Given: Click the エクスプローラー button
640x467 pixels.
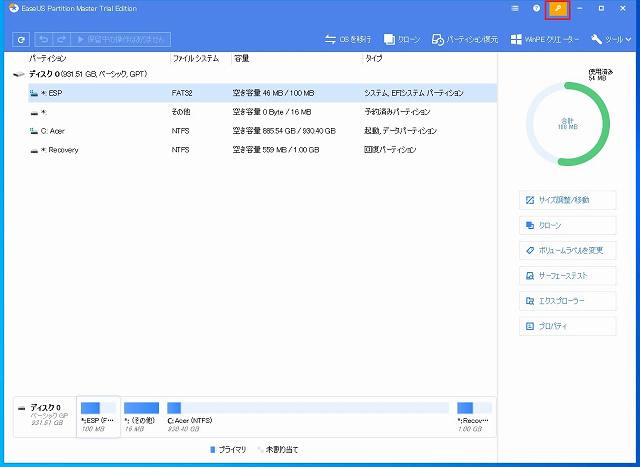Looking at the screenshot, I should [567, 301].
